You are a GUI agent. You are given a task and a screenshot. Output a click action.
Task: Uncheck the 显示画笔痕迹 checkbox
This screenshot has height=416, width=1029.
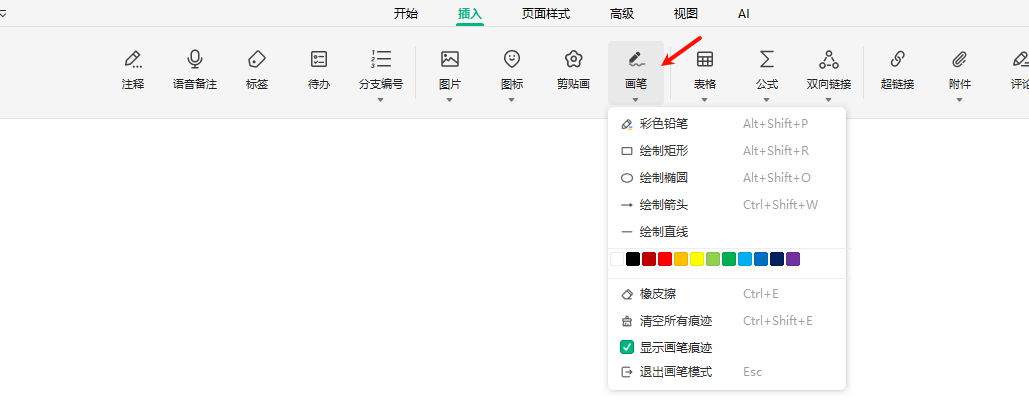pyautogui.click(x=627, y=348)
